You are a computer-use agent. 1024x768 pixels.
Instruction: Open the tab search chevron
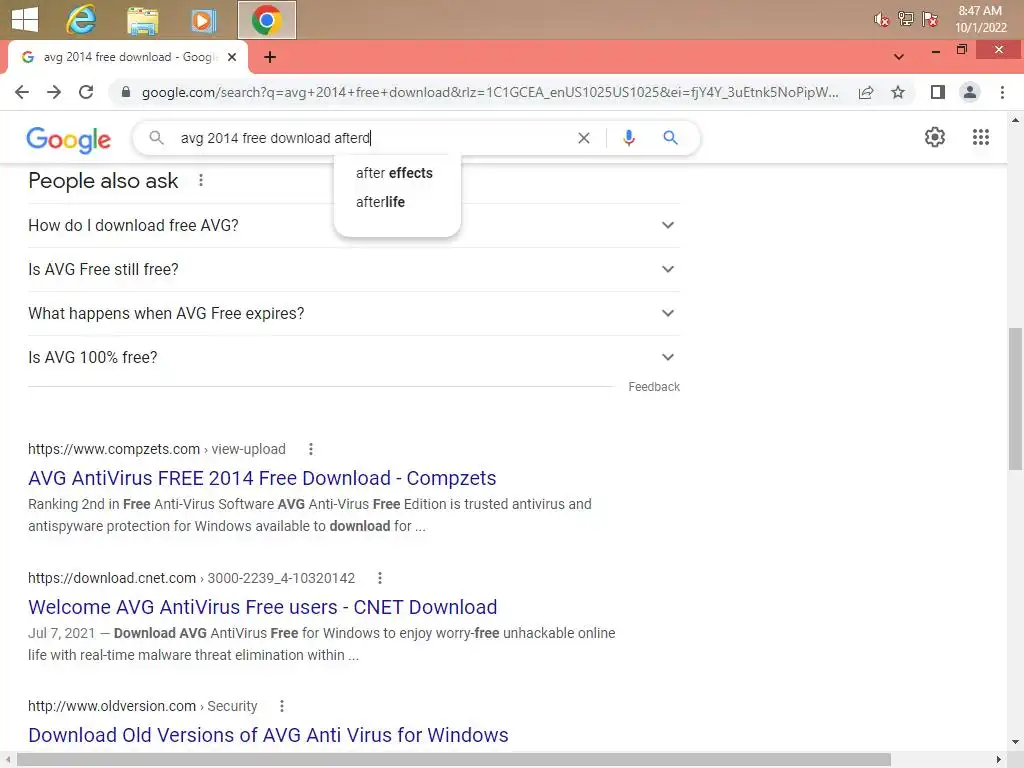coord(899,57)
